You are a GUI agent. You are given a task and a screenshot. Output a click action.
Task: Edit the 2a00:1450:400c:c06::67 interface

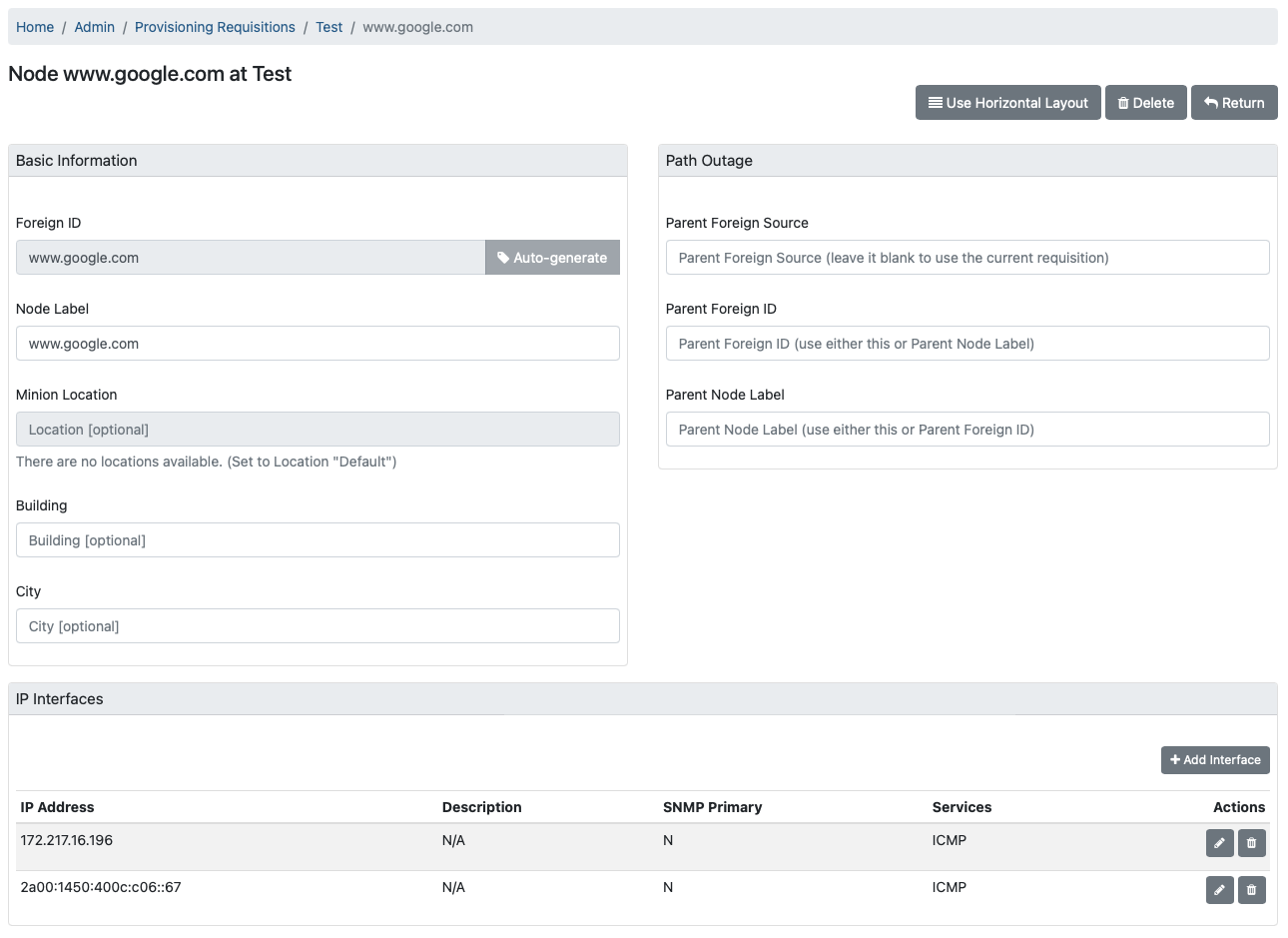(x=1219, y=890)
